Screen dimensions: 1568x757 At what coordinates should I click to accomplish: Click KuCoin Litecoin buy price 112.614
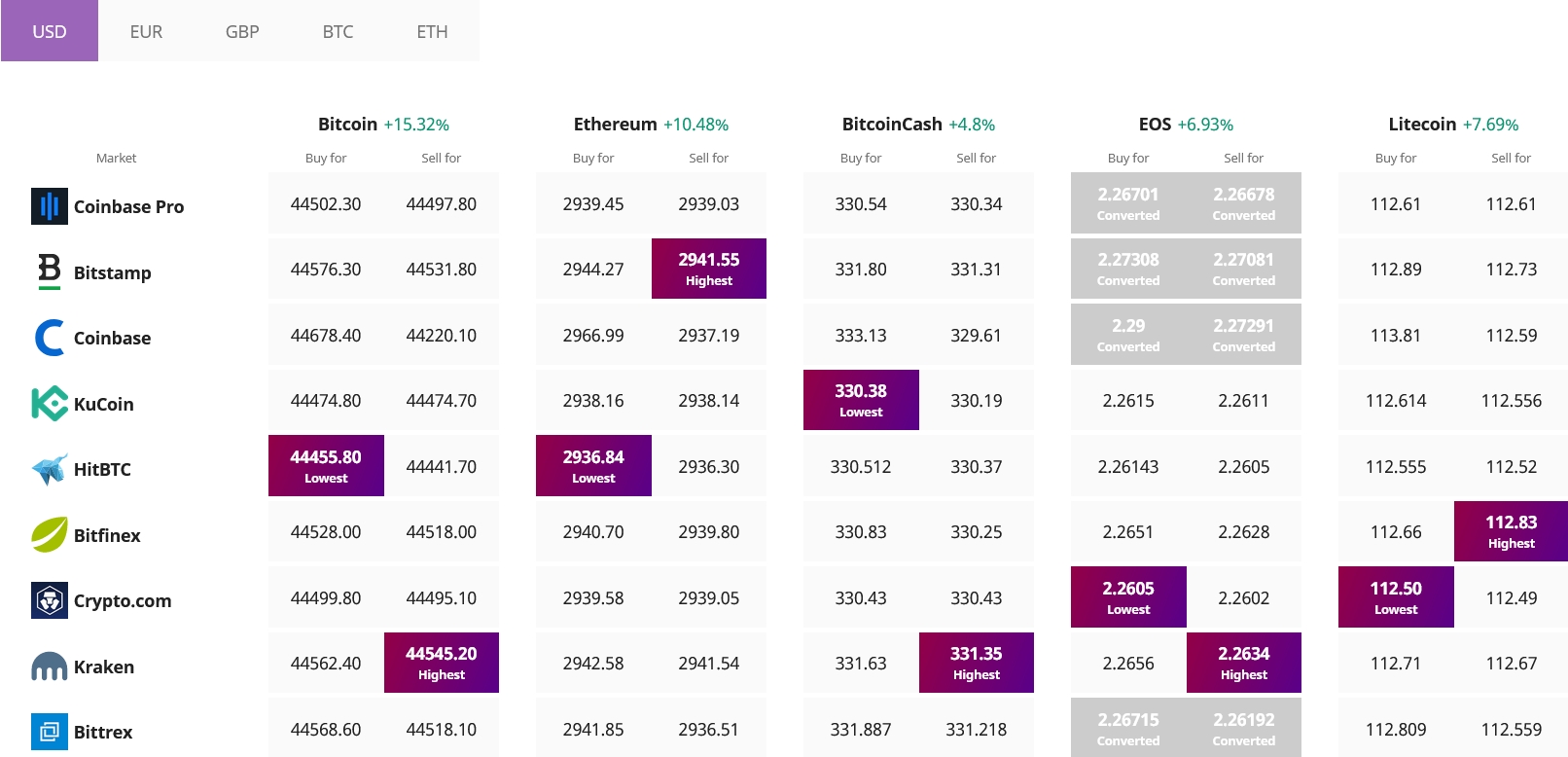1396,401
